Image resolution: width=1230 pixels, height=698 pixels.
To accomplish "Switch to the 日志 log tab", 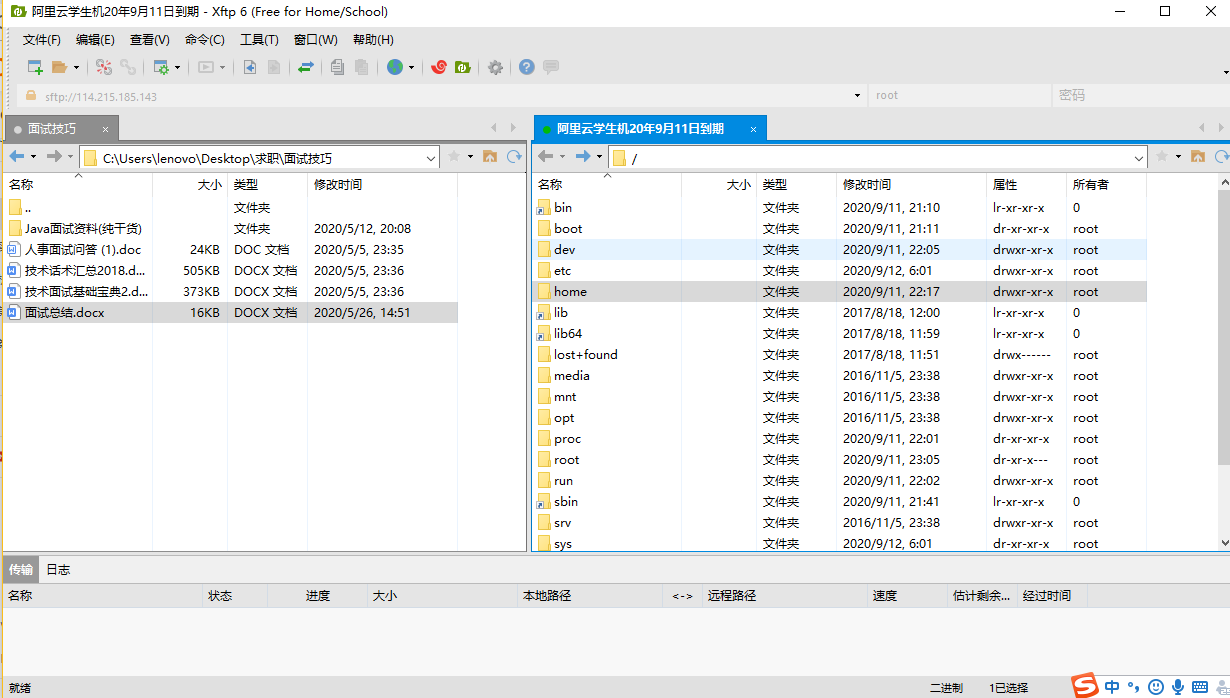I will coord(58,569).
